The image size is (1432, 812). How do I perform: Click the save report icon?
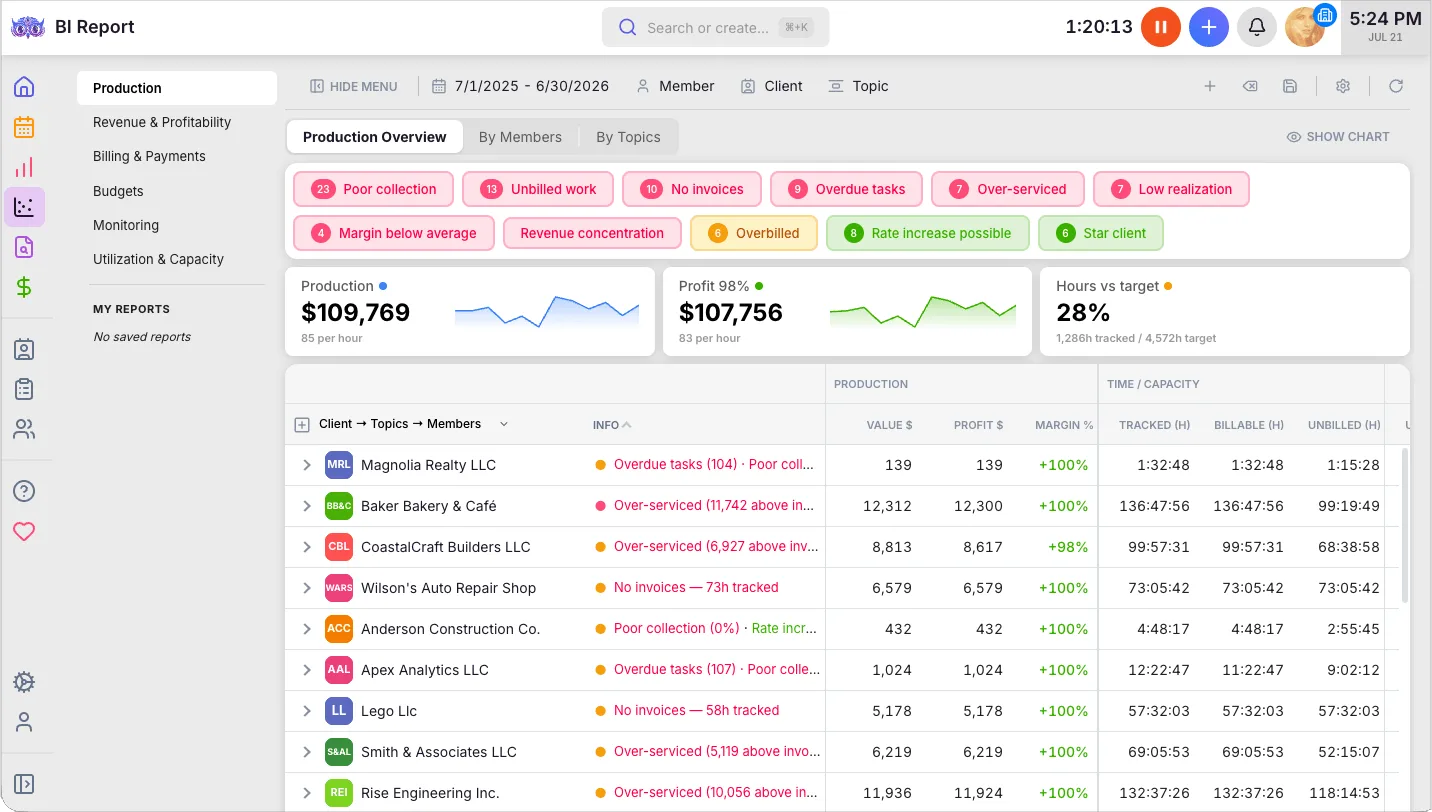click(x=1290, y=86)
